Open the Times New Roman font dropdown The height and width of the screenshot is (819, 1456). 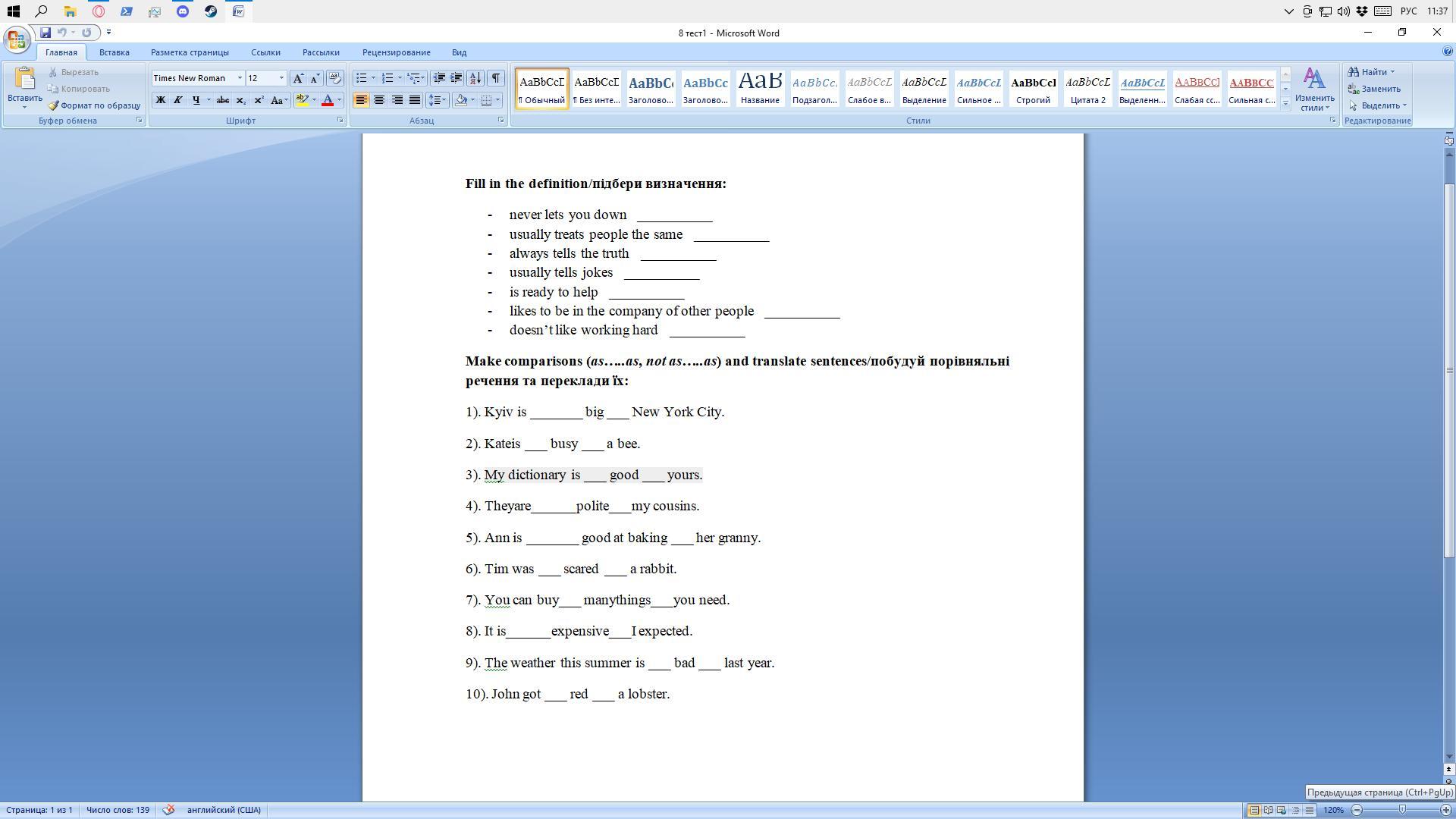240,78
